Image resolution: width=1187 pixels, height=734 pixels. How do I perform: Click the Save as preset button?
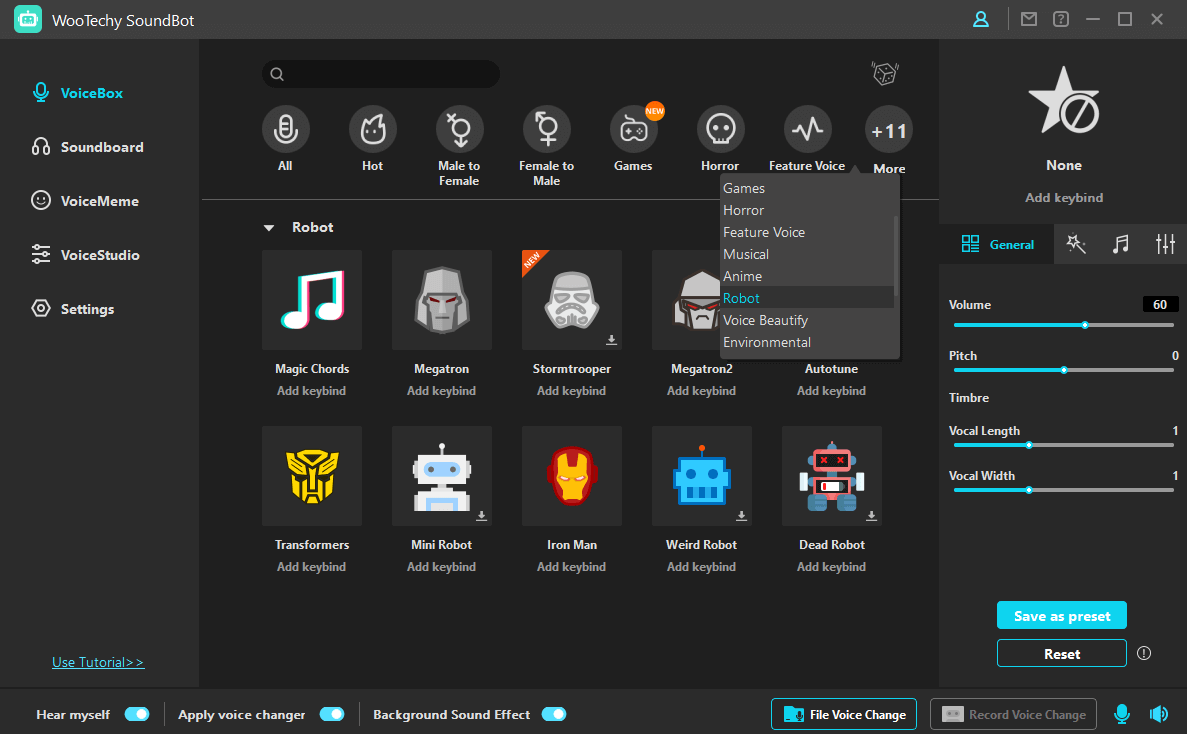point(1061,615)
